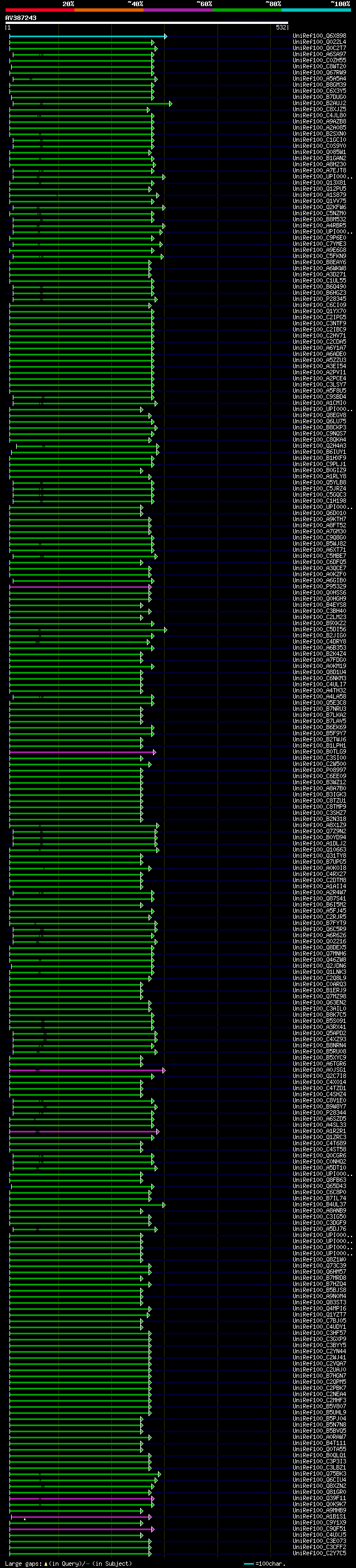Click the query end position 532
Screen dimensions: 356x1568
coord(281,27)
